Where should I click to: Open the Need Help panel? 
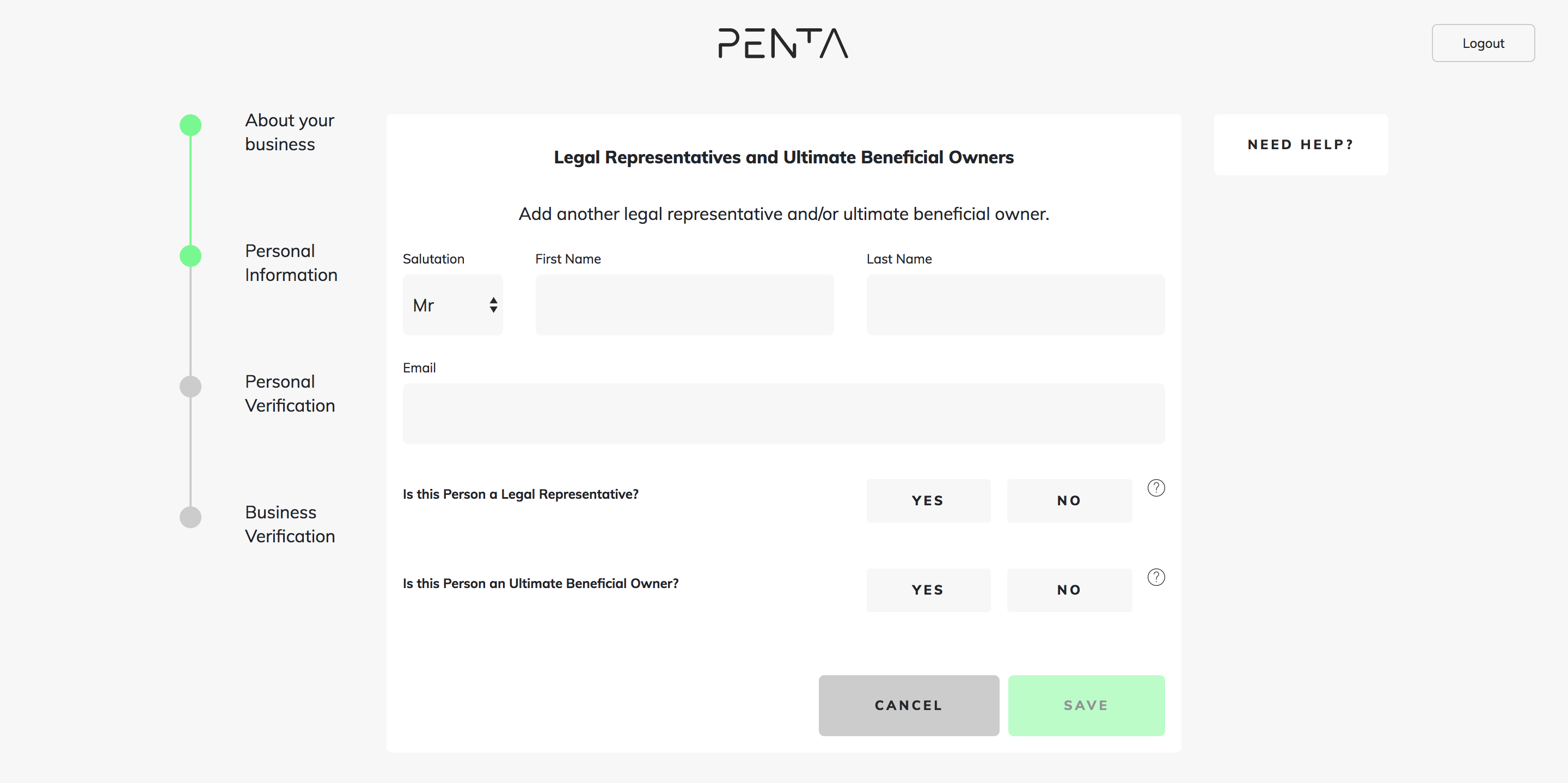pos(1300,145)
